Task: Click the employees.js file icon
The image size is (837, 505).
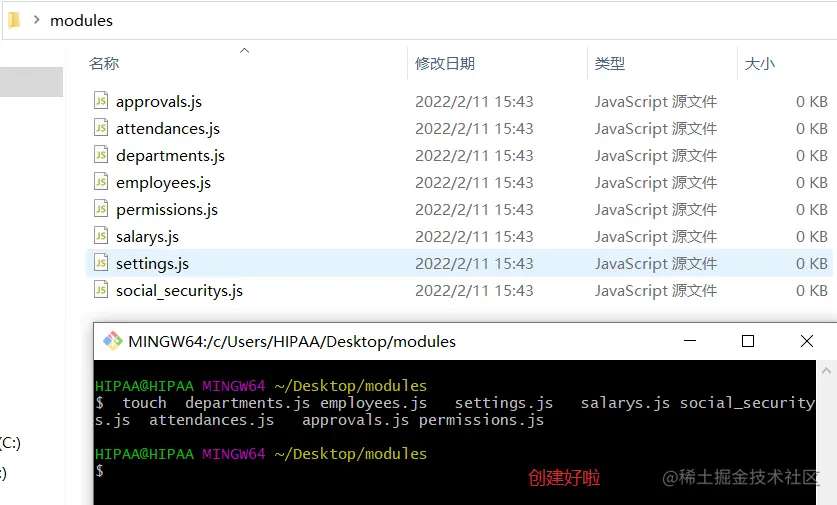Action: (101, 182)
